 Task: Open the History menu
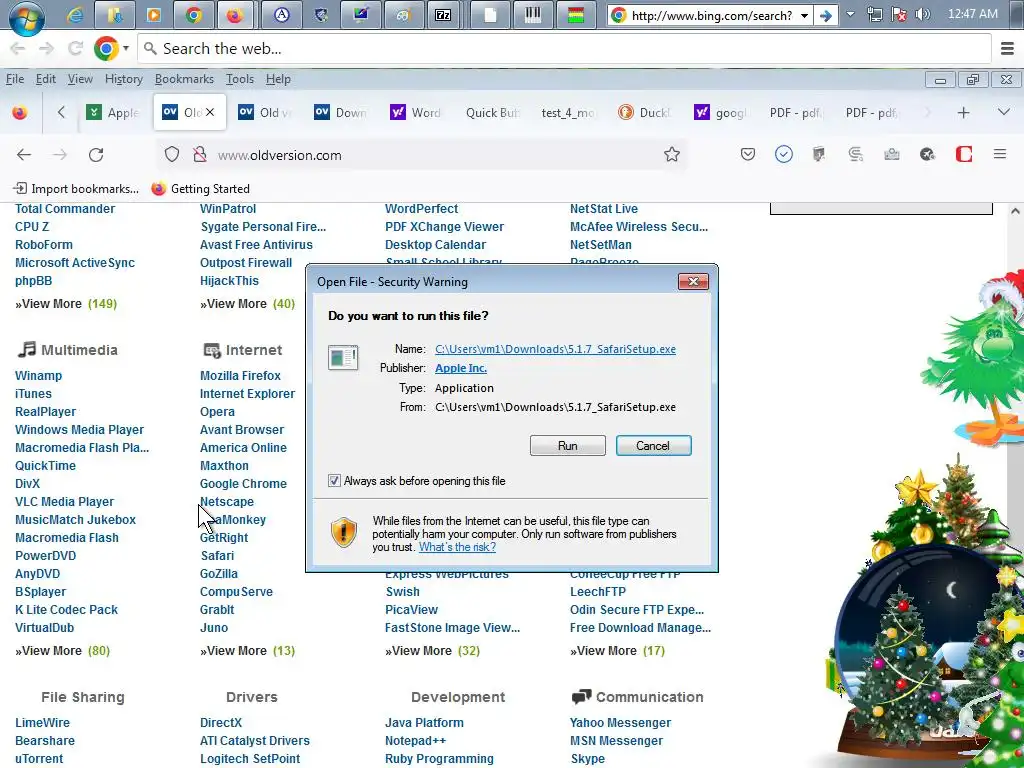124,79
